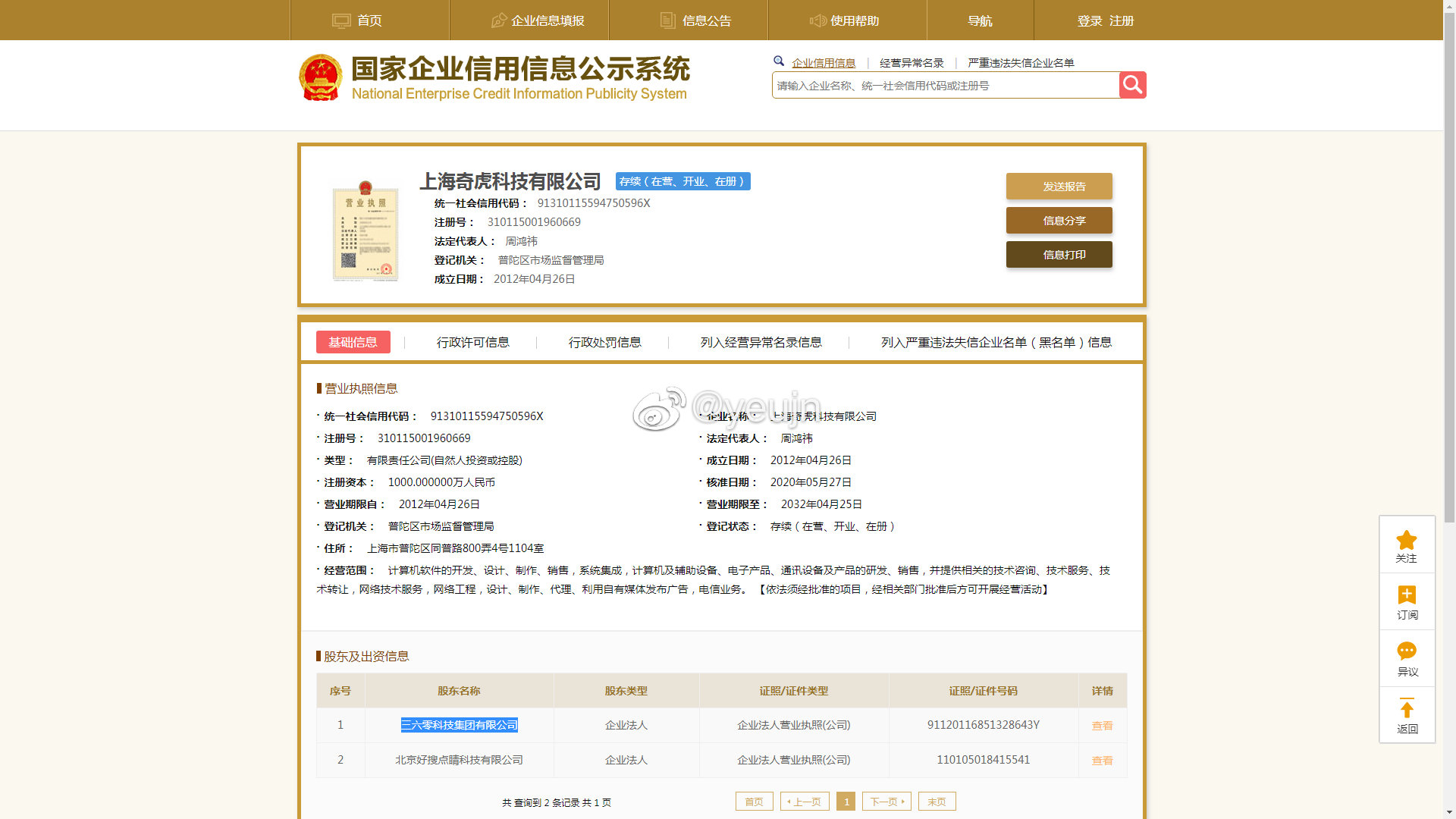Open 企业信息填报 in top navigation
Viewport: 1456px width, 819px height.
[548, 20]
